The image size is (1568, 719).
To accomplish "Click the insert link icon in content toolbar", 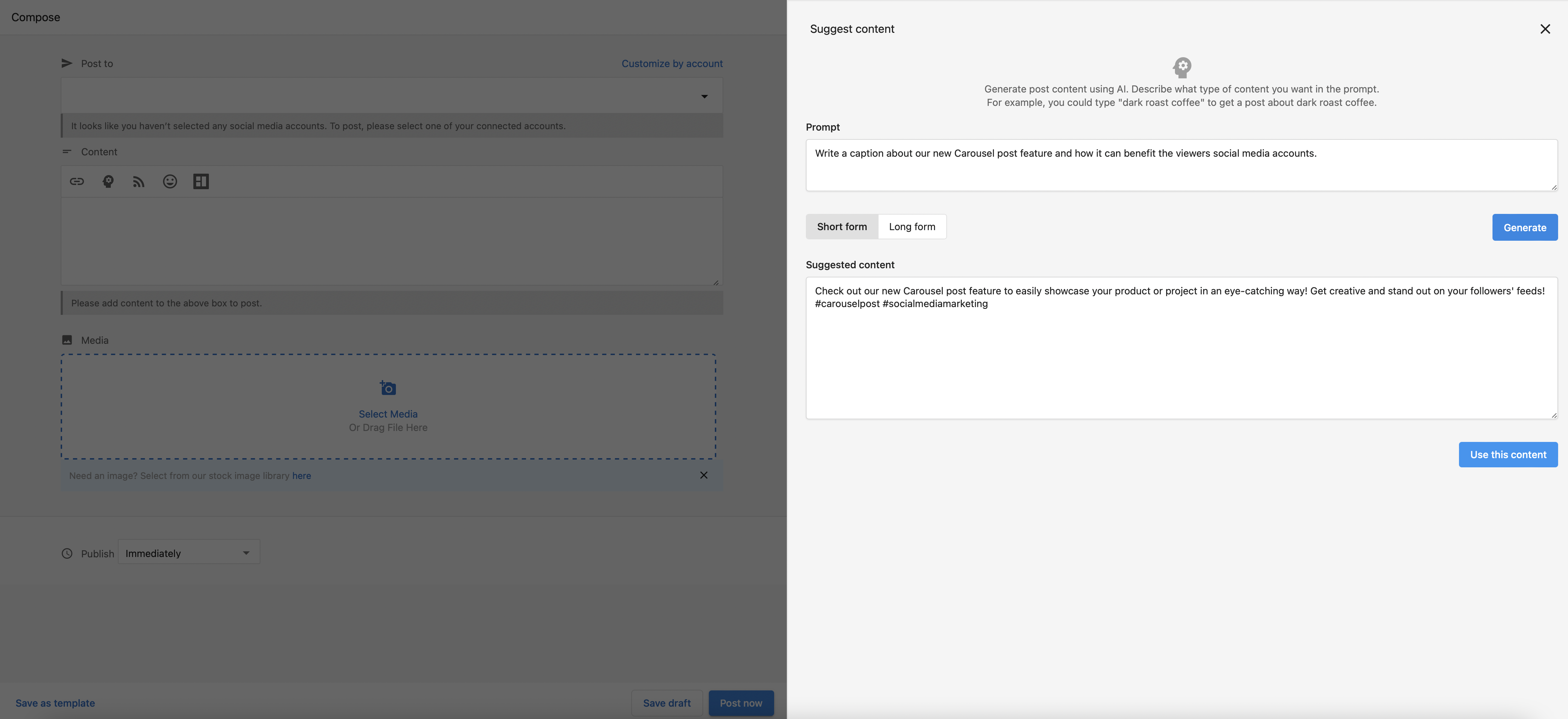I will pyautogui.click(x=77, y=181).
